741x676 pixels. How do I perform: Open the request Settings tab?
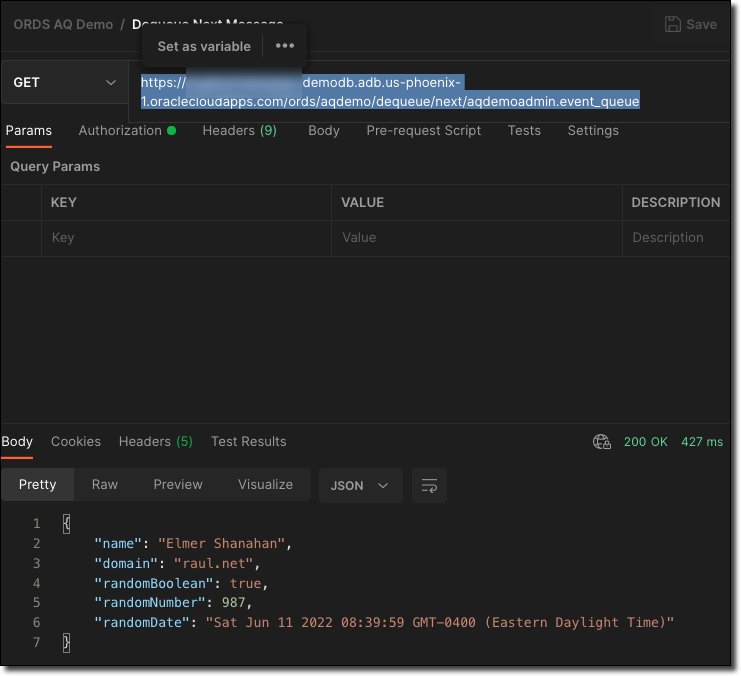tap(592, 131)
